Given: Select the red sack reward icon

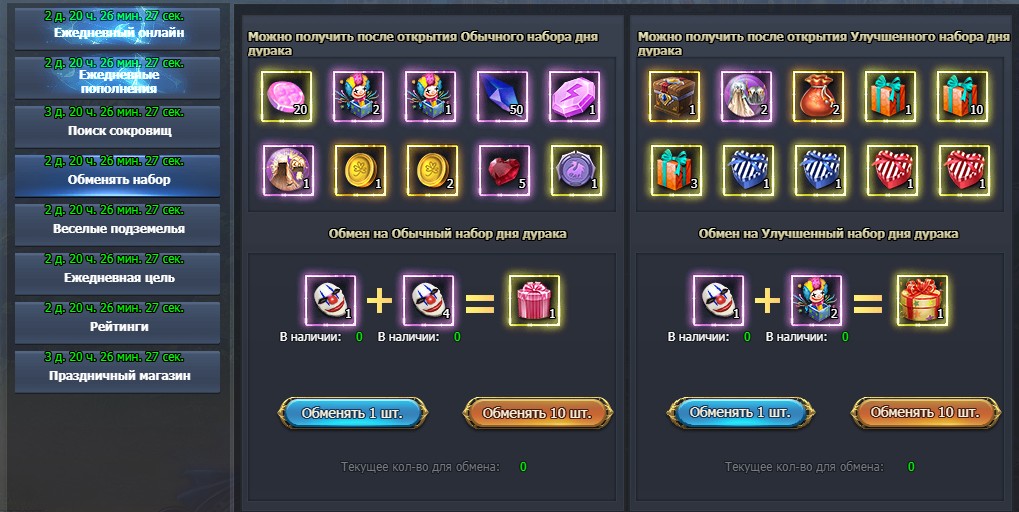Looking at the screenshot, I should (819, 97).
